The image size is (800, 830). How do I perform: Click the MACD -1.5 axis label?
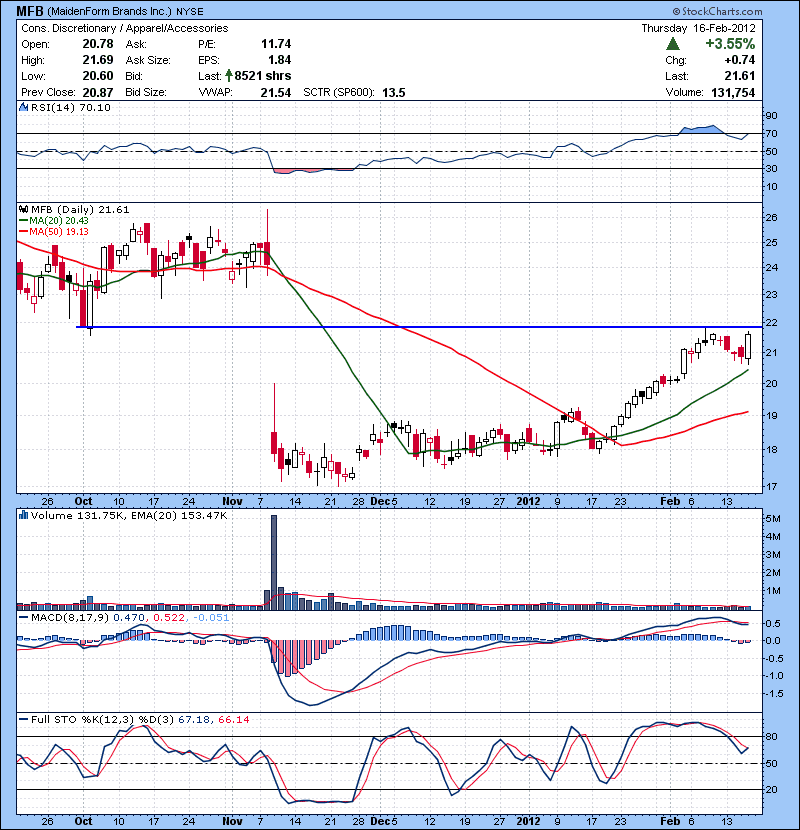(773, 693)
